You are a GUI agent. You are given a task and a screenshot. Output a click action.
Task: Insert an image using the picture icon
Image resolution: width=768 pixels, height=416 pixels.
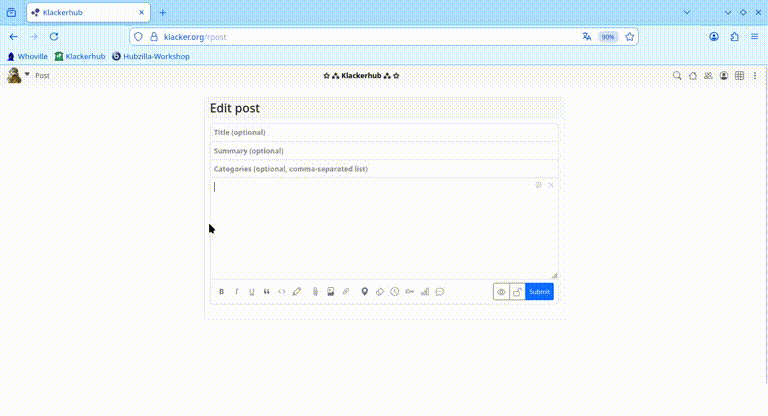pyautogui.click(x=330, y=292)
